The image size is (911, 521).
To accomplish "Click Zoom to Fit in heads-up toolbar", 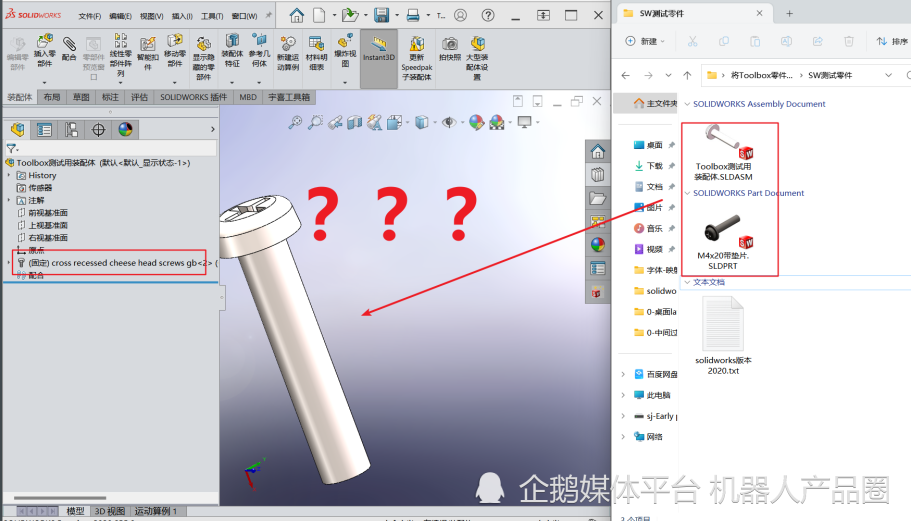I will click(x=295, y=122).
